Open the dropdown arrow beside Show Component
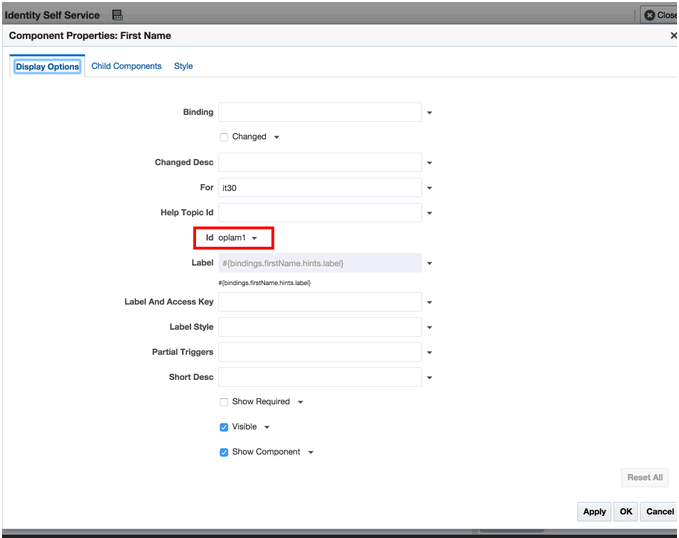The width and height of the screenshot is (679, 538). click(311, 453)
